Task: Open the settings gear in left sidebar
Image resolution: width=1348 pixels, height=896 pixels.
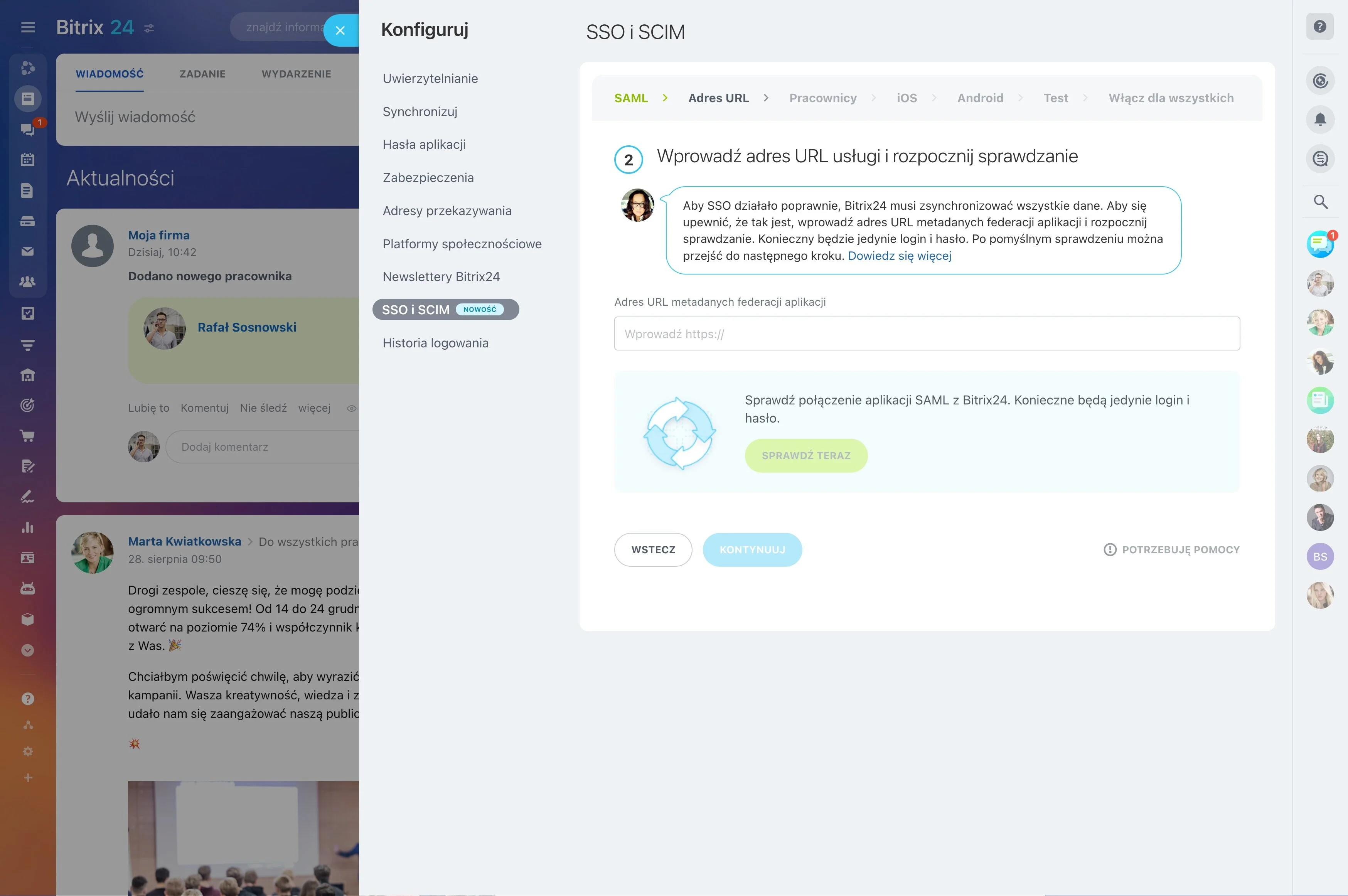Action: pos(27,751)
